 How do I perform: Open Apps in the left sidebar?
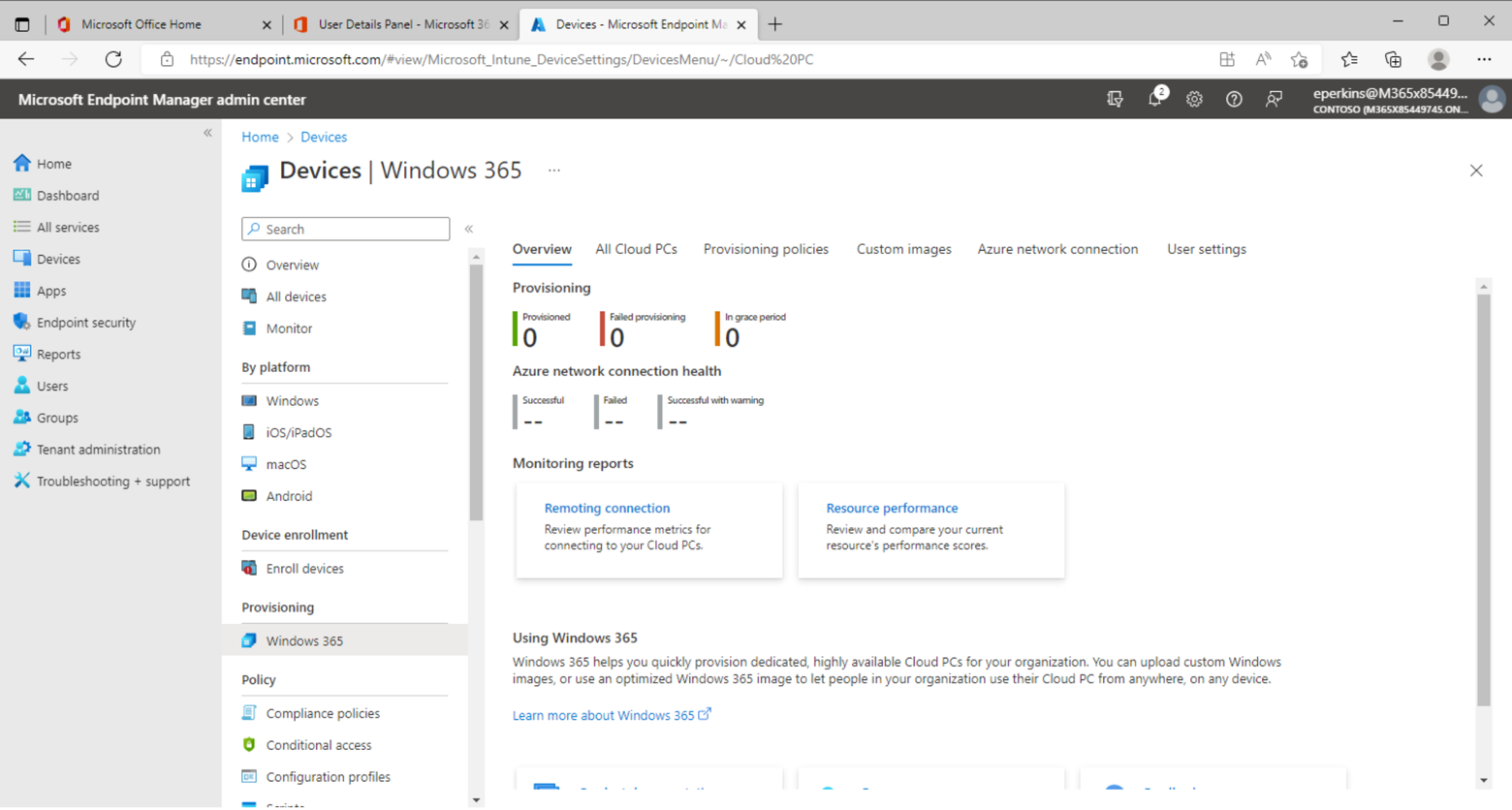point(40,291)
